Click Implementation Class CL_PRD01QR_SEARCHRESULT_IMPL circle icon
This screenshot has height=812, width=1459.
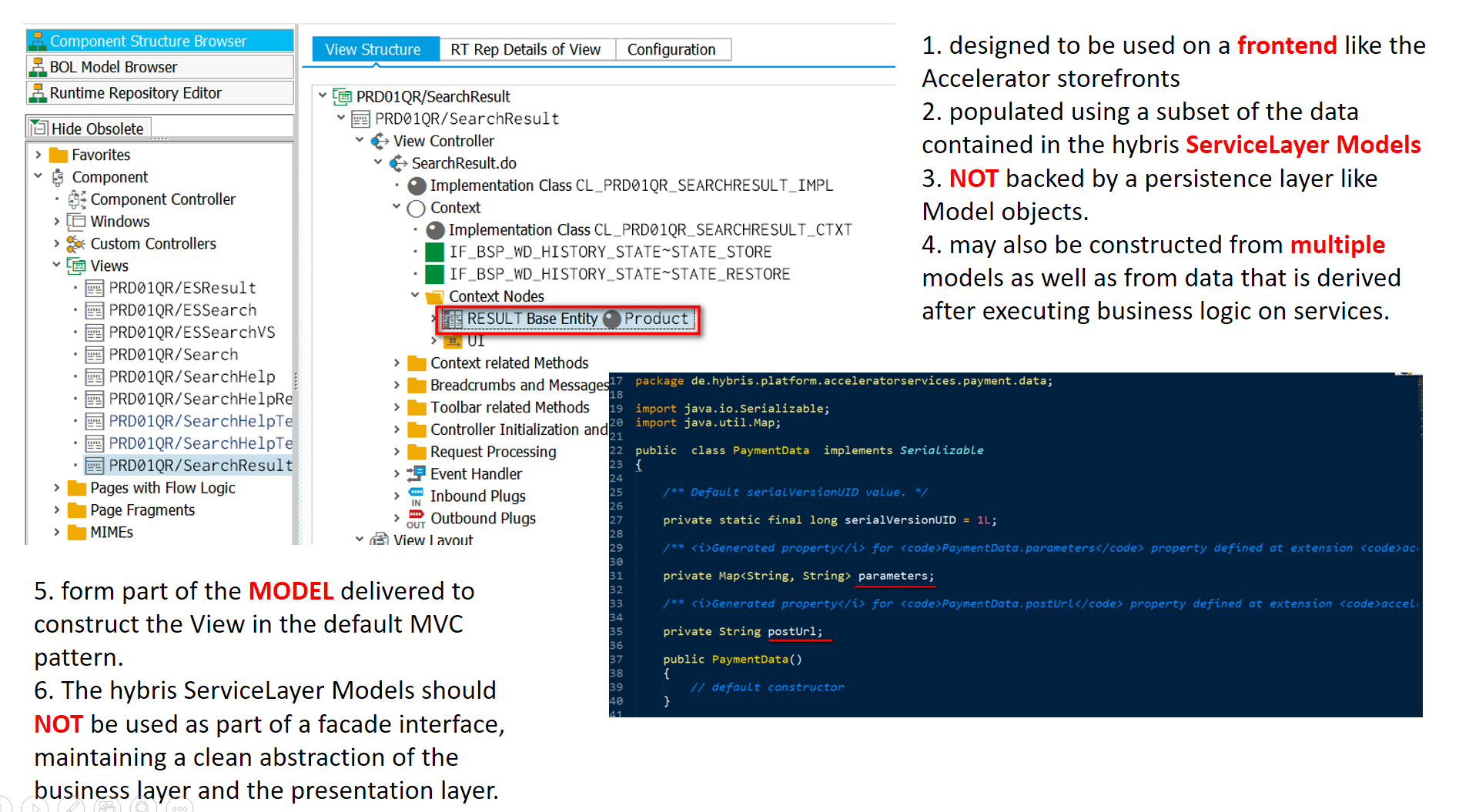417,185
